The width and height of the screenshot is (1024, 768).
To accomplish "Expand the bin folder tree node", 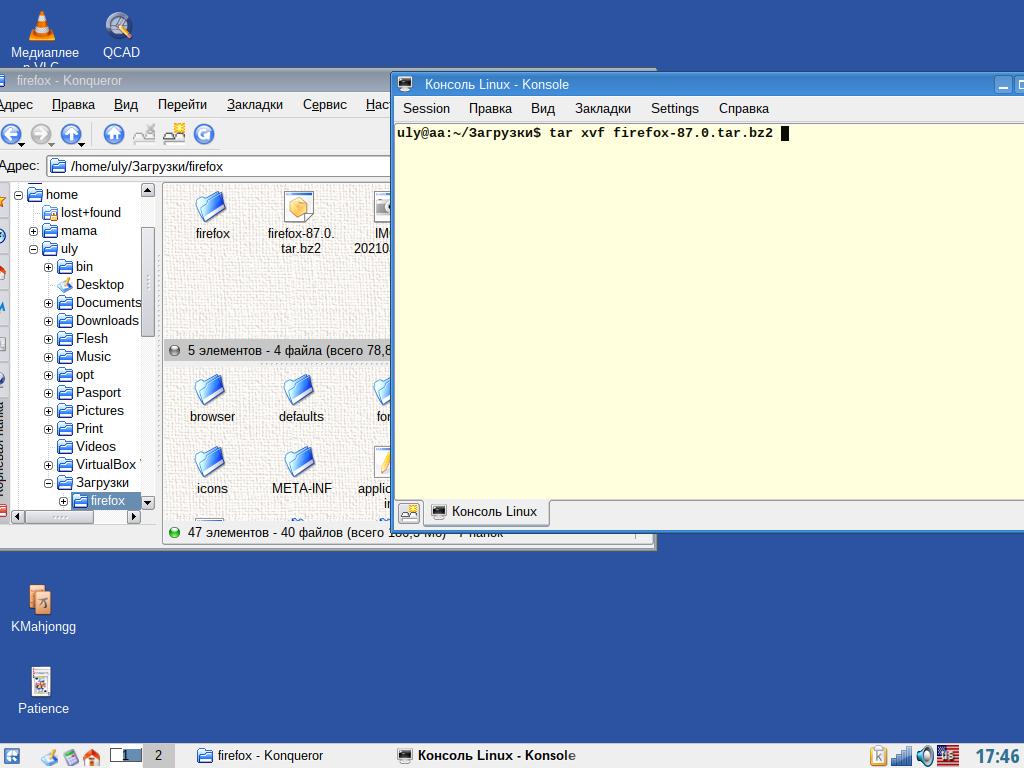I will 48,267.
